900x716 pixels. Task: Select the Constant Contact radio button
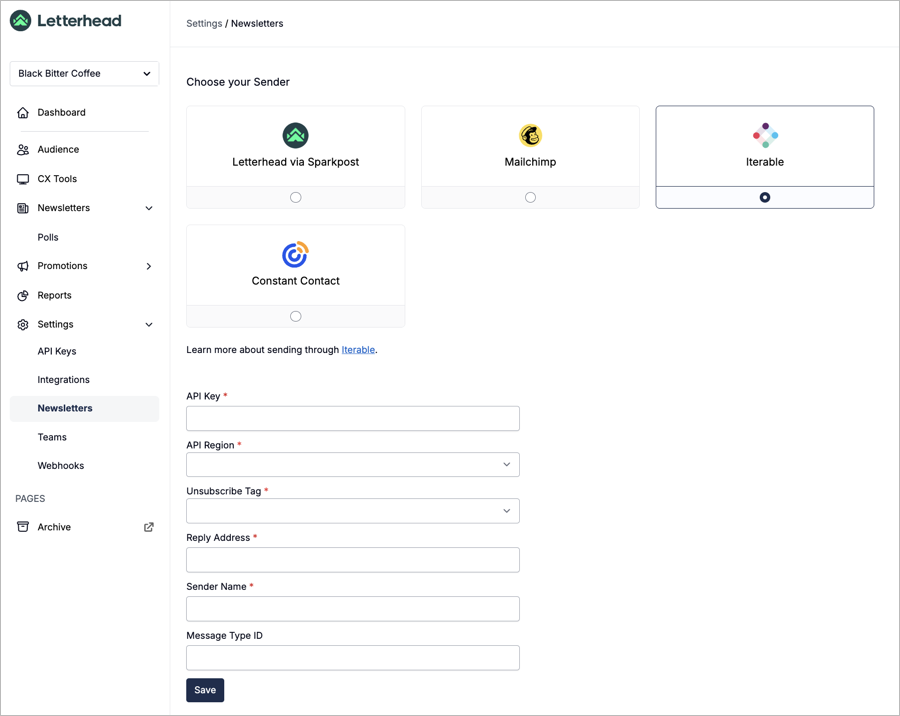click(296, 316)
